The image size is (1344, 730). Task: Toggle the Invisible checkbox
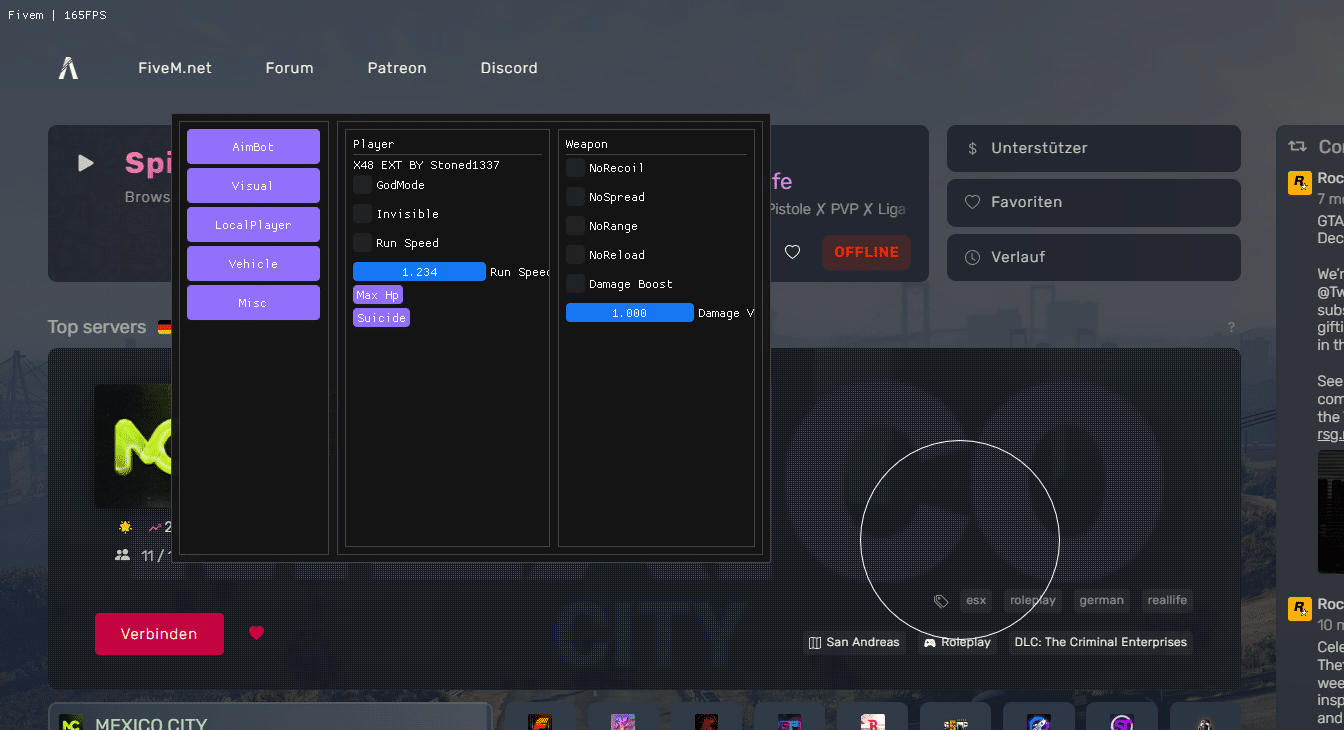coord(363,214)
